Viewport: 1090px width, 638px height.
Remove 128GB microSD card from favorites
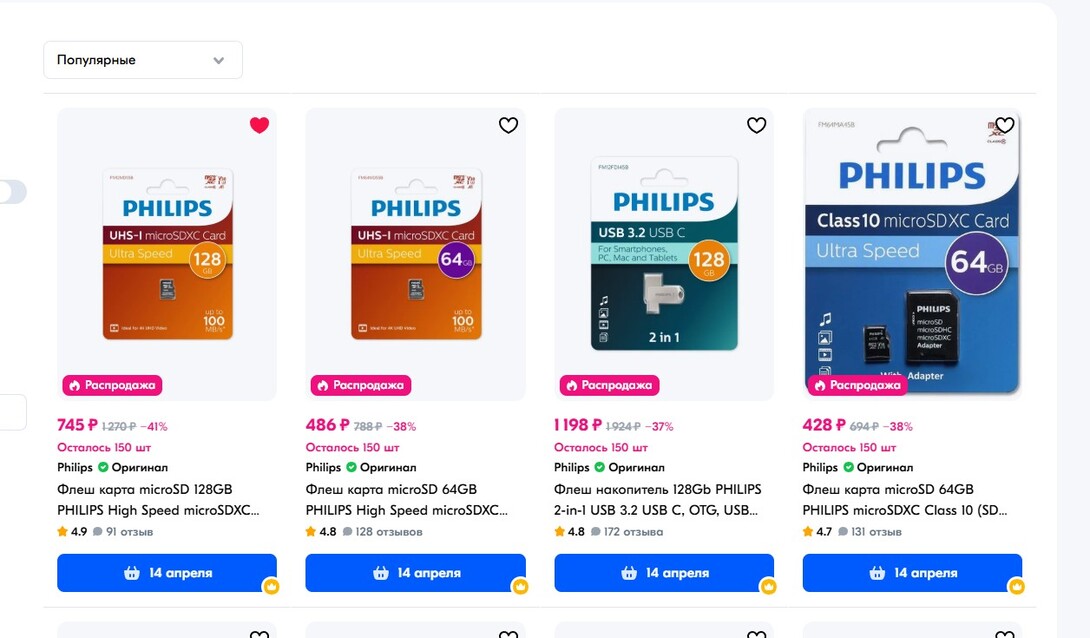tap(259, 125)
